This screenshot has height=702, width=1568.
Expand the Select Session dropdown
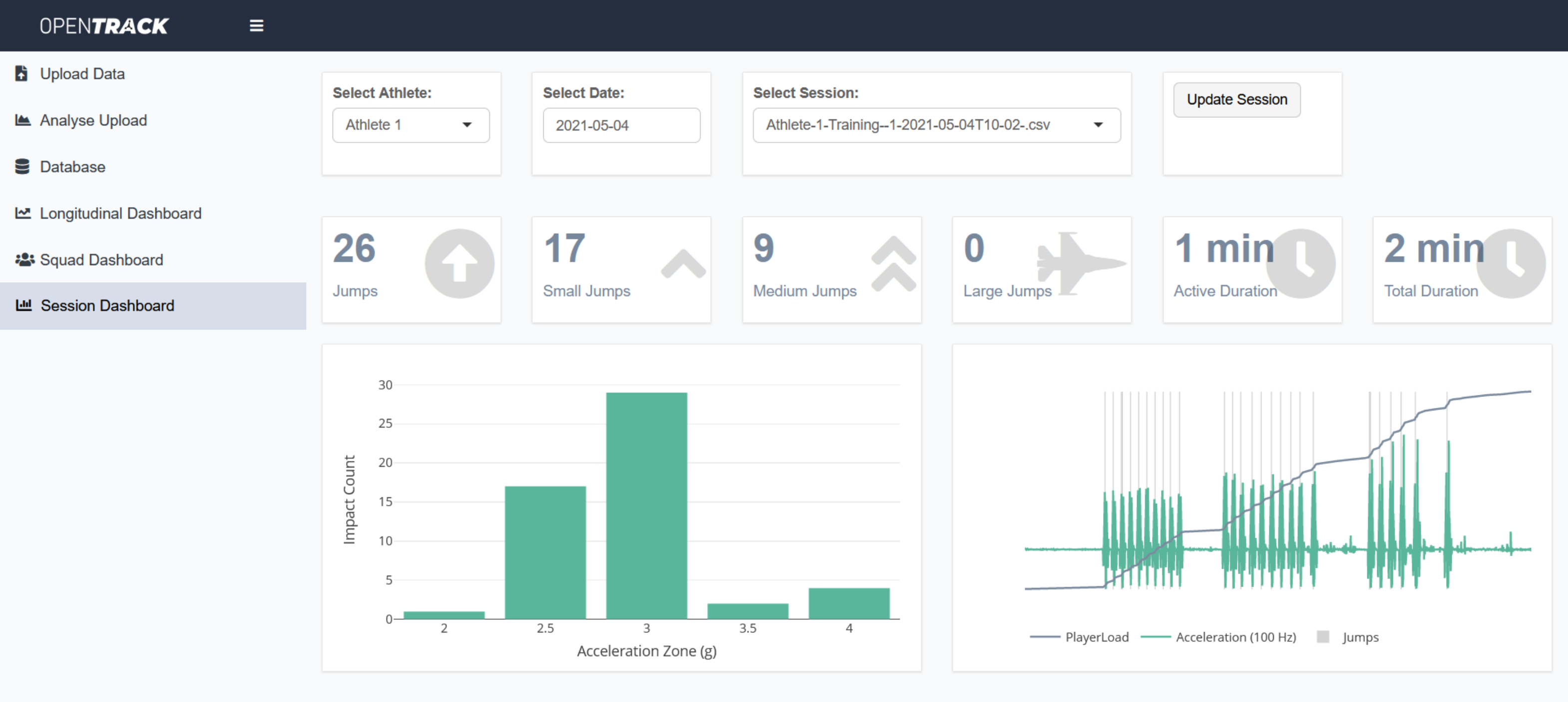coord(1098,124)
